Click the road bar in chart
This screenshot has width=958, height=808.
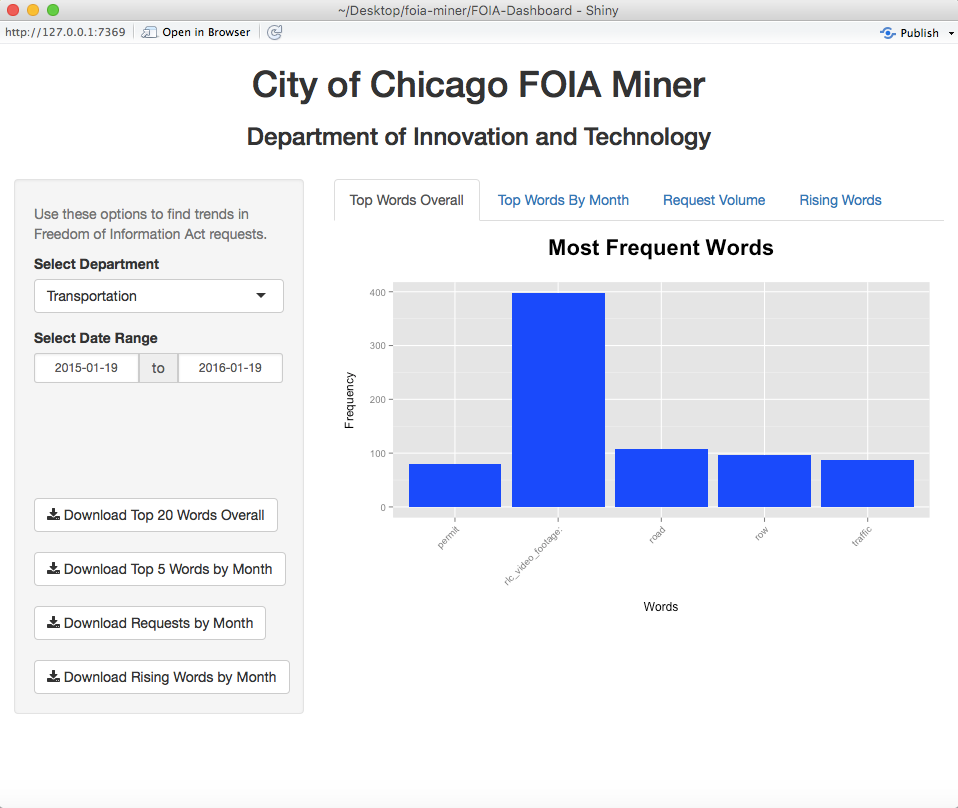661,478
